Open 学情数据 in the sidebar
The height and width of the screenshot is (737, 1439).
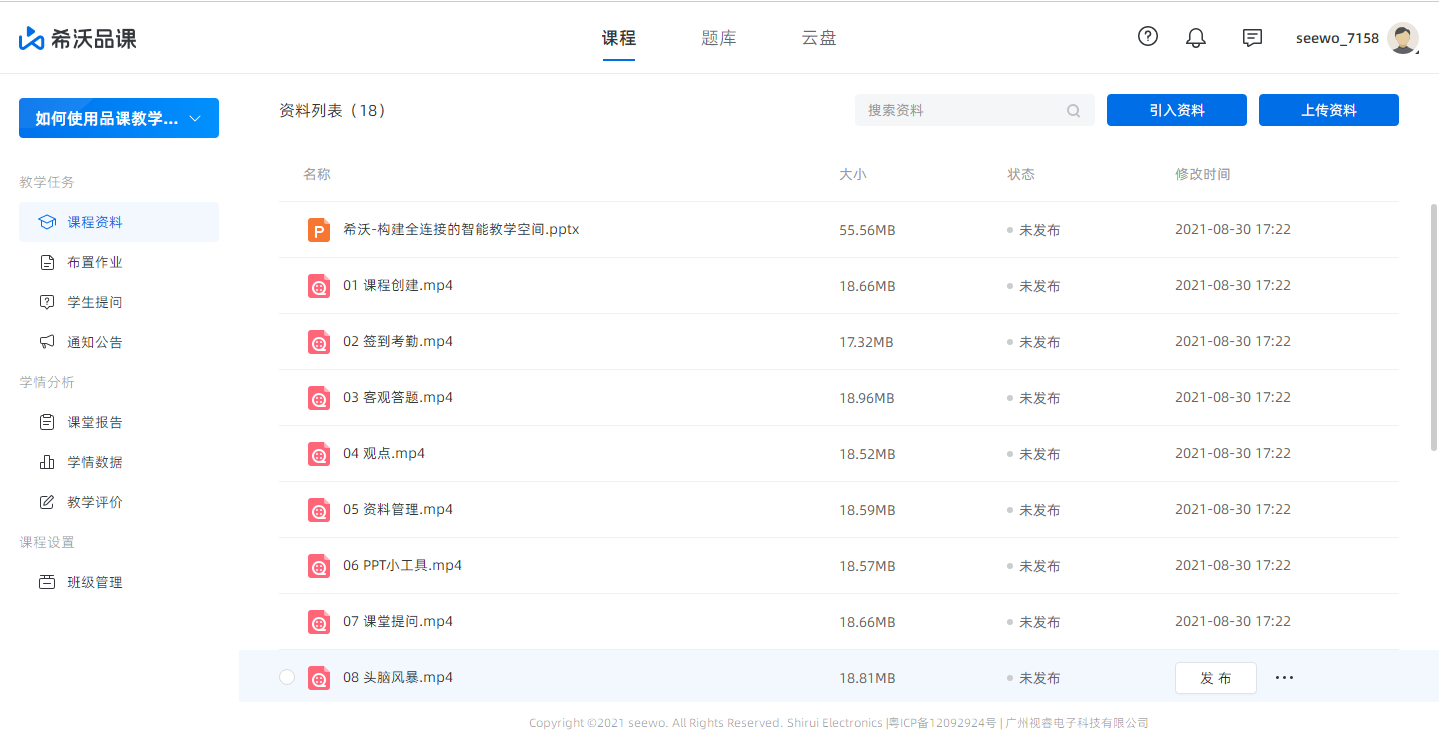click(x=95, y=462)
